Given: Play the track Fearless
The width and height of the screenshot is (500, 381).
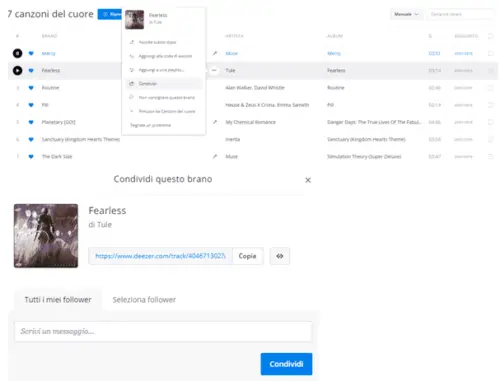Looking at the screenshot, I should tap(17, 70).
